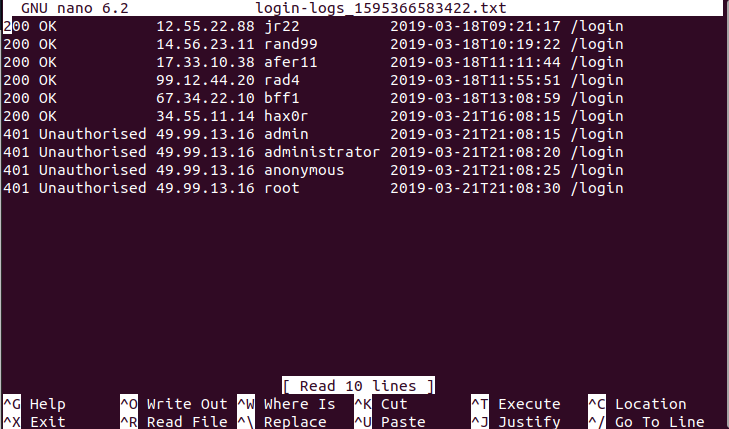The width and height of the screenshot is (729, 429).
Task: Place cursor on username hax0r
Action: [x=285, y=116]
